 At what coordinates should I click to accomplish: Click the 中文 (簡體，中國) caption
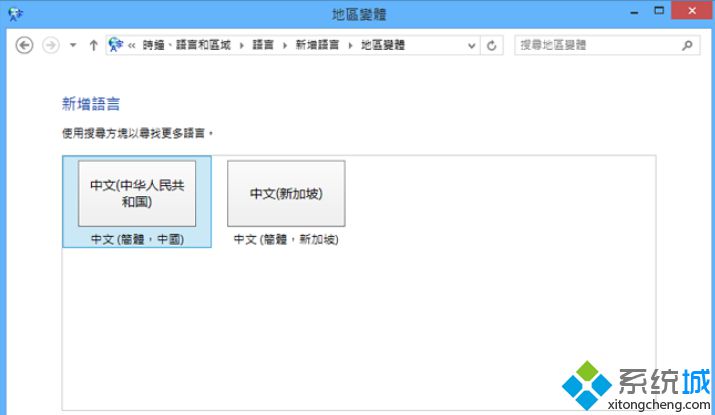137,239
